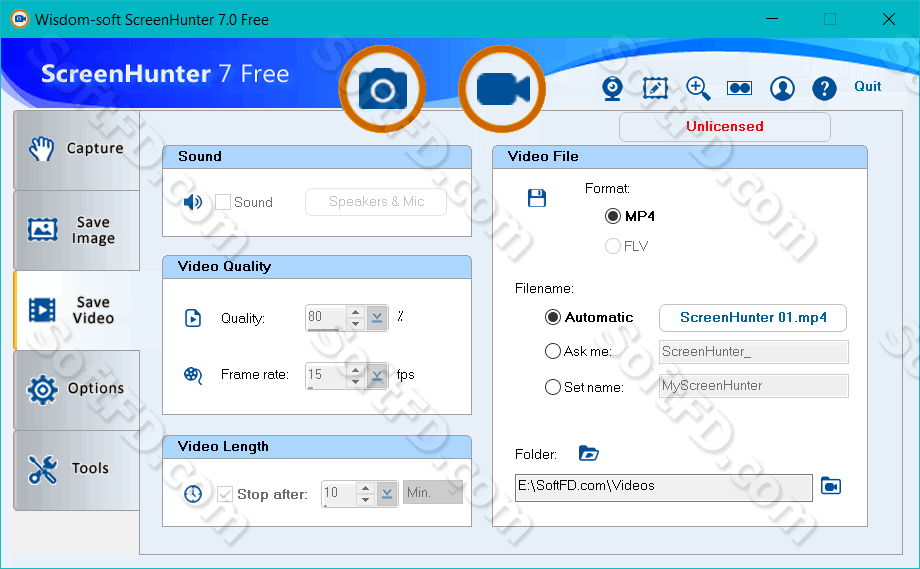
Task: Select Automatic filename radio button
Action: coord(553,317)
